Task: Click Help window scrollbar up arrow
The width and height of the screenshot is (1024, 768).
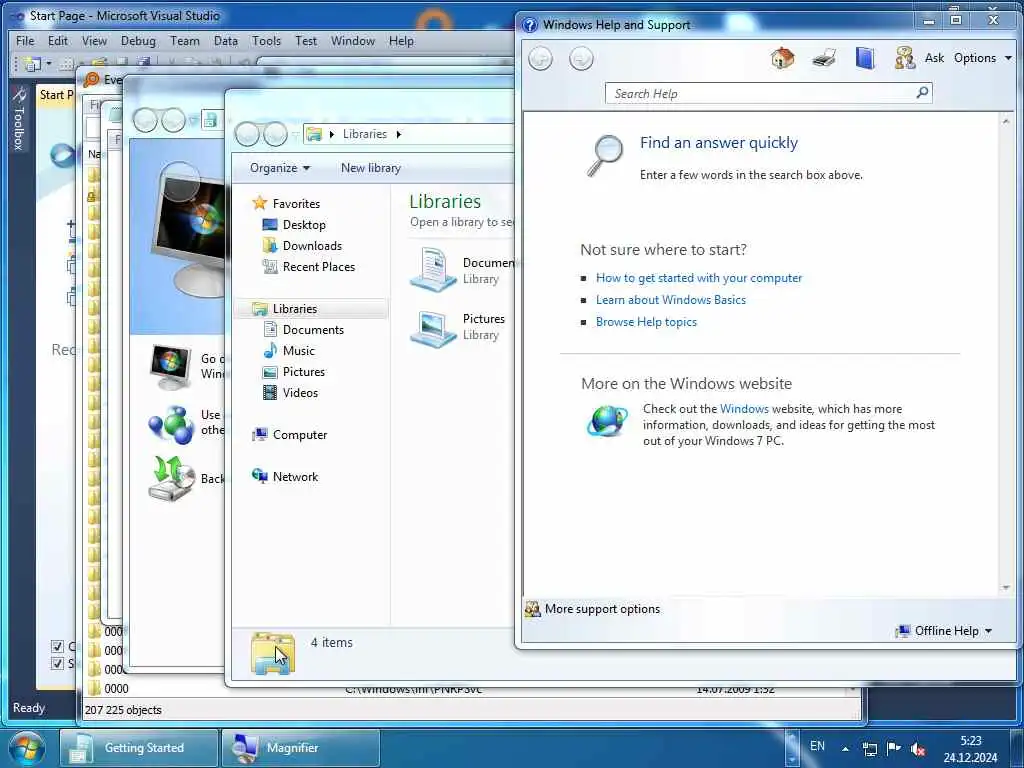Action: pyautogui.click(x=1006, y=121)
